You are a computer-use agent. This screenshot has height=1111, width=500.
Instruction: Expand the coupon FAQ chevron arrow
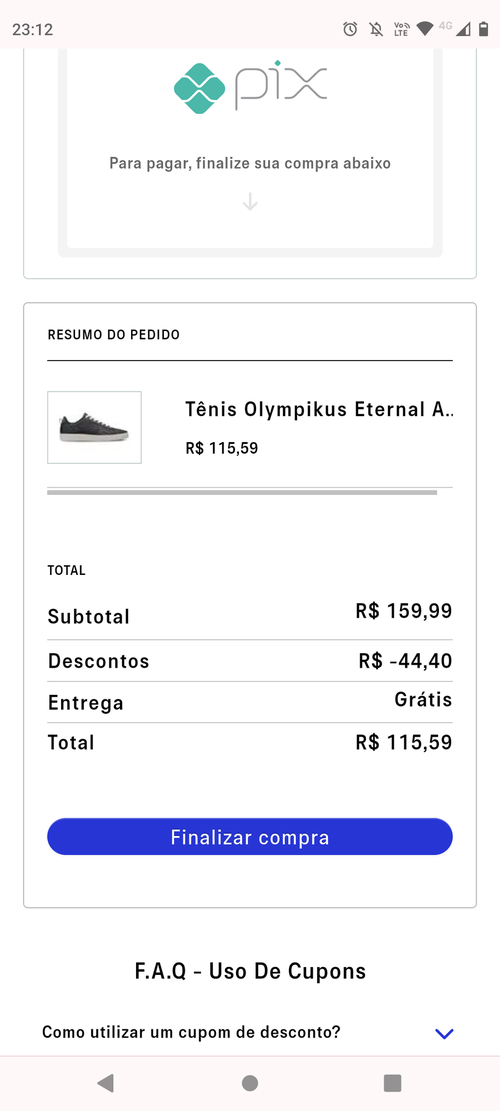pyautogui.click(x=444, y=1033)
